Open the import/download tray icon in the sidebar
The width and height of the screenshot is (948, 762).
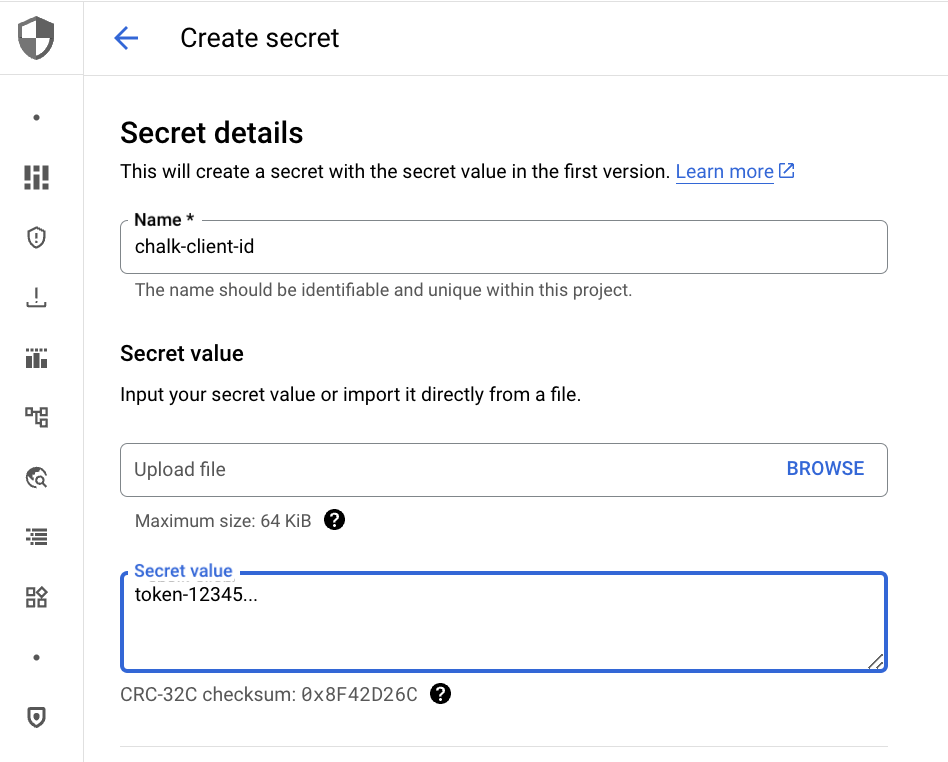coord(36,297)
